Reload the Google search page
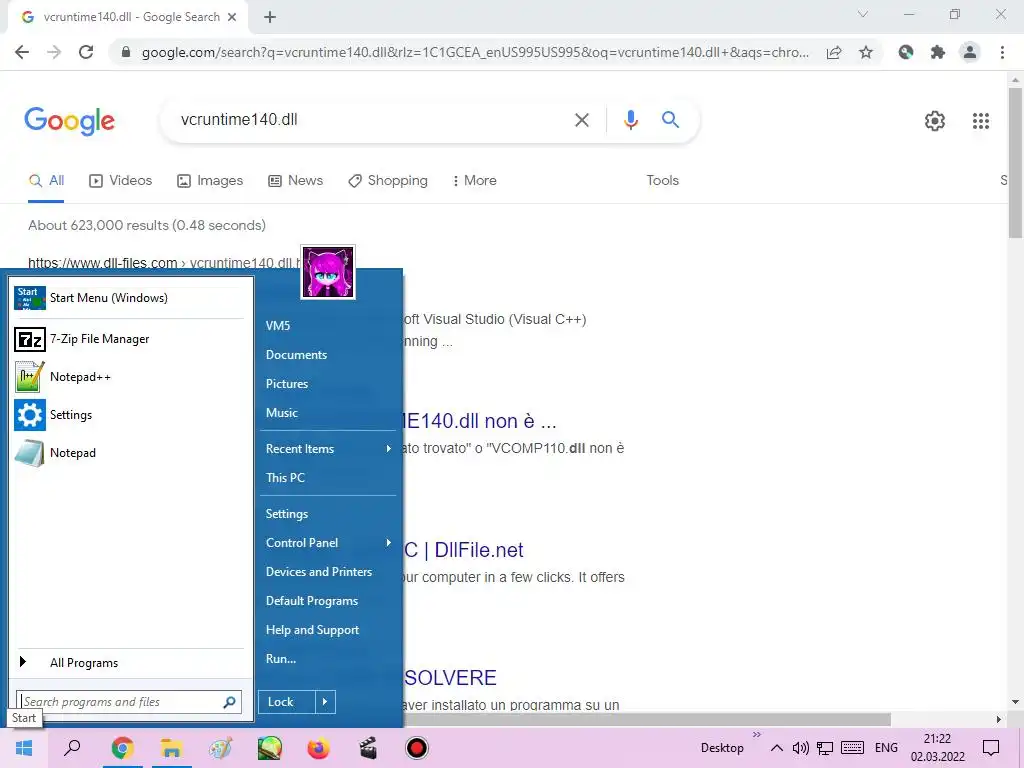 pos(86,52)
